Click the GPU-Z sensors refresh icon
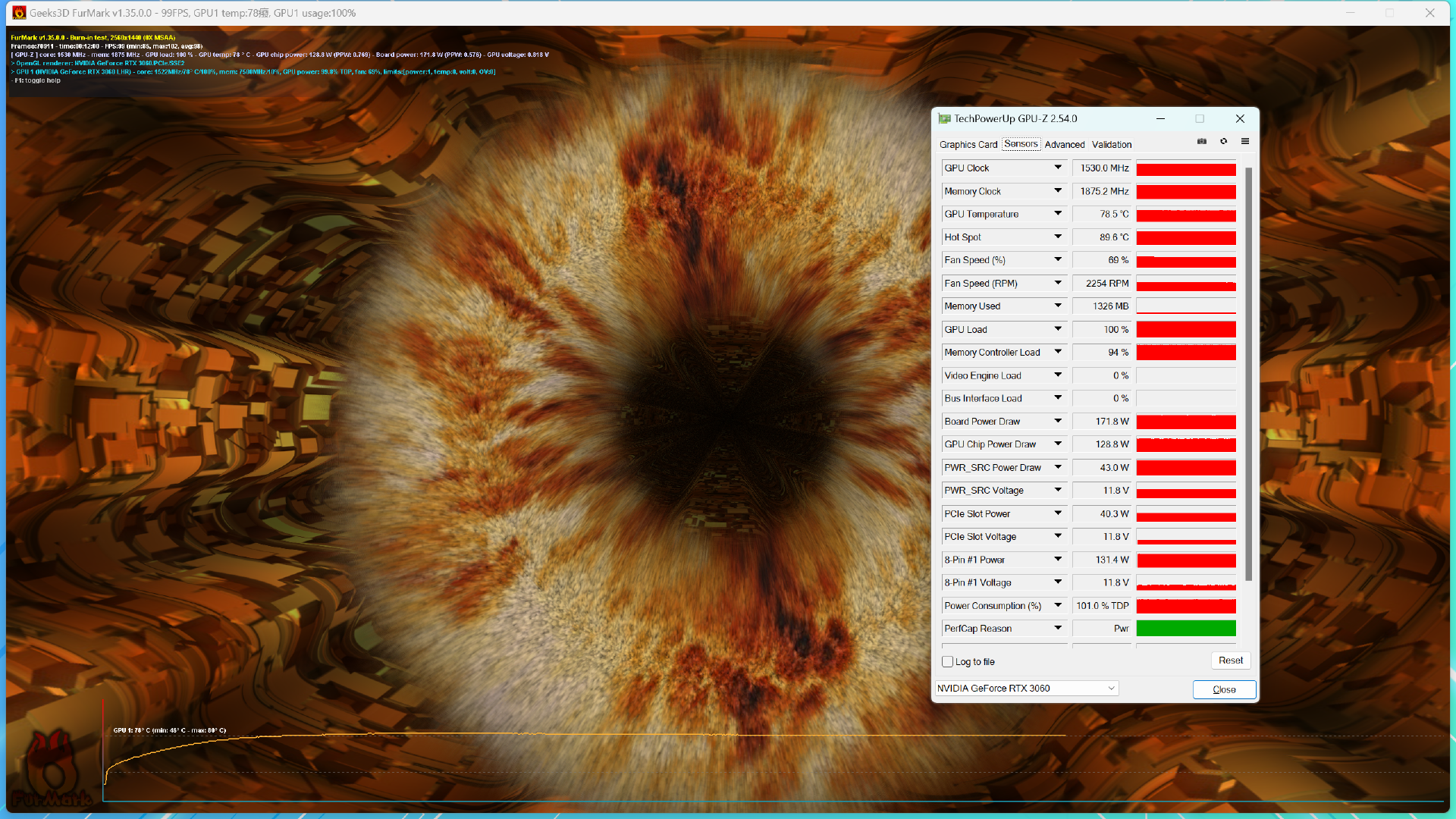The width and height of the screenshot is (1456, 819). pyautogui.click(x=1224, y=141)
